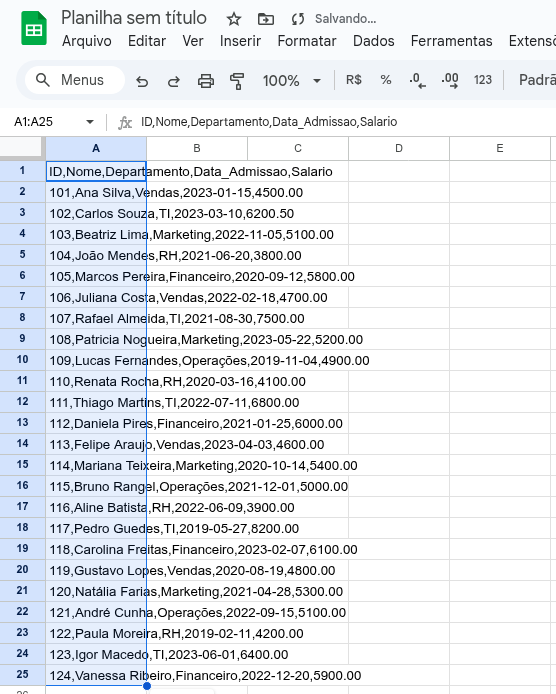Viewport: 556px width, 694px height.
Task: Select column E header
Action: coord(500,149)
